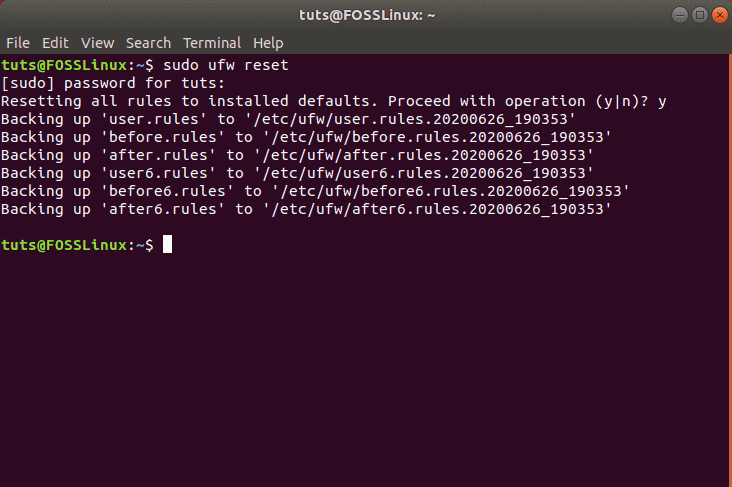Viewport: 732px width, 487px height.
Task: Click the white cursor block at the prompt
Action: pos(167,245)
